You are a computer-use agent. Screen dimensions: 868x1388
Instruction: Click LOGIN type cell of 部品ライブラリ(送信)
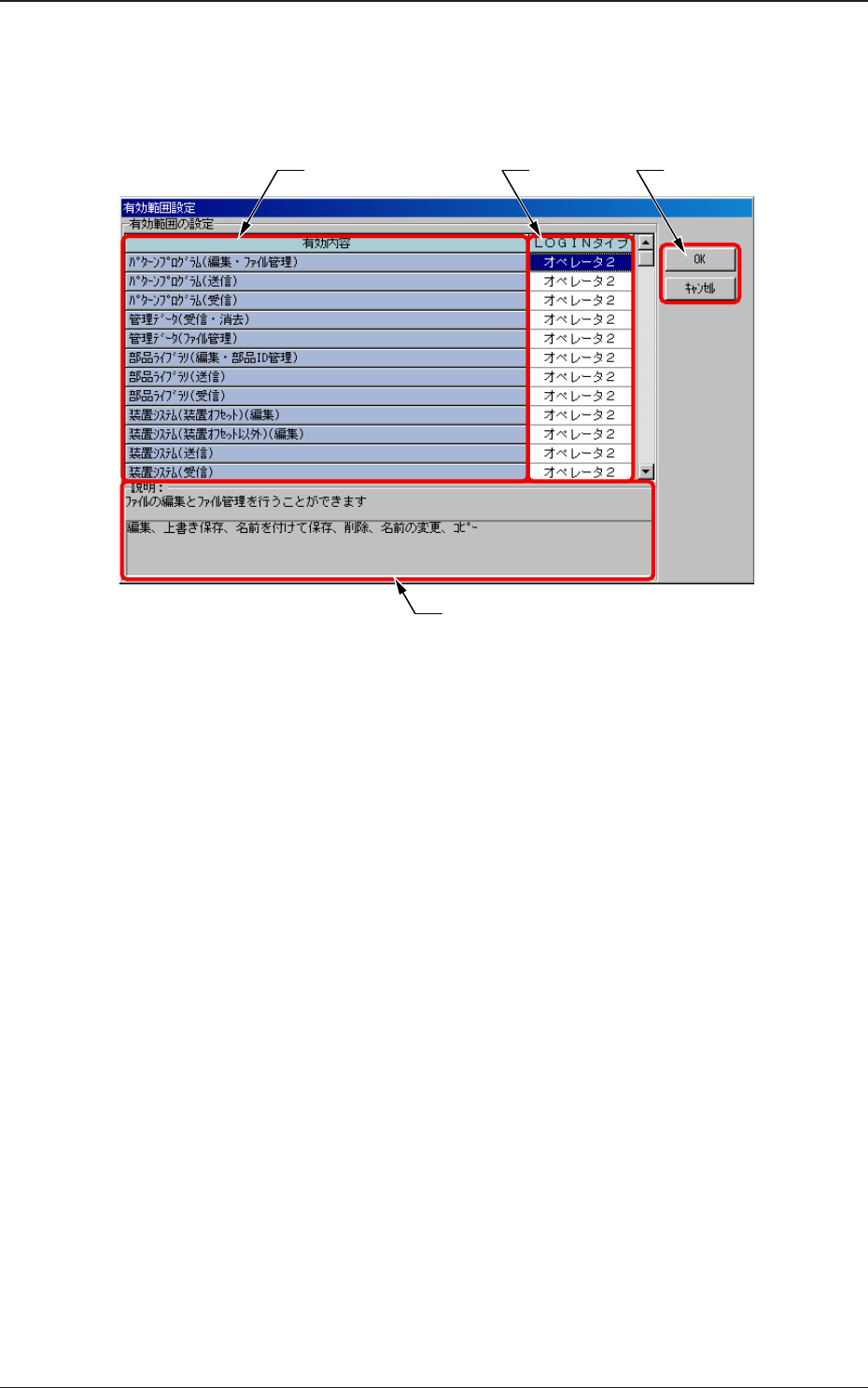(581, 377)
